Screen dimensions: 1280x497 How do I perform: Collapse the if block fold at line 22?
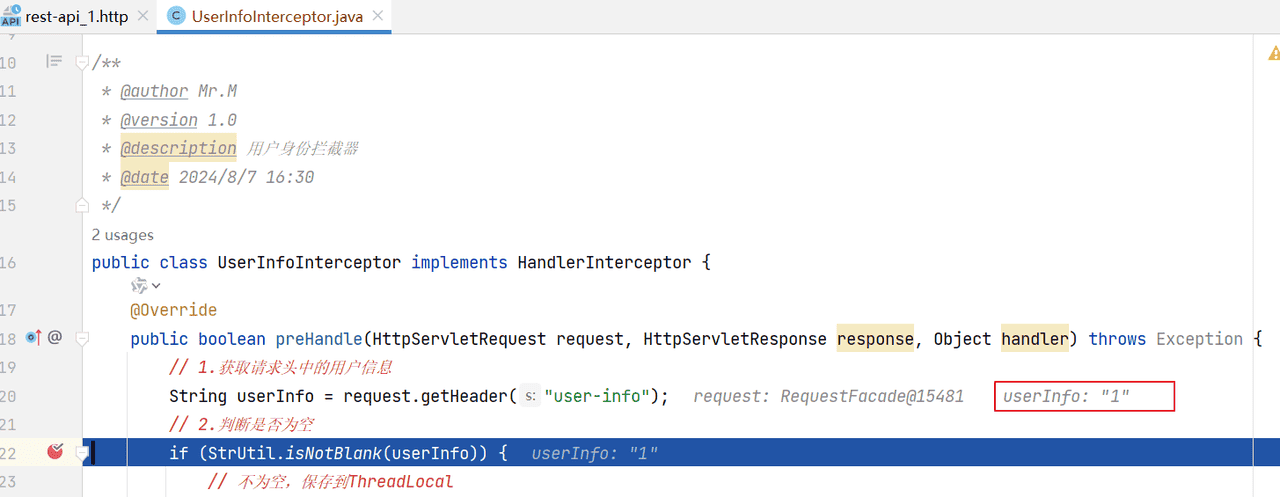click(82, 453)
